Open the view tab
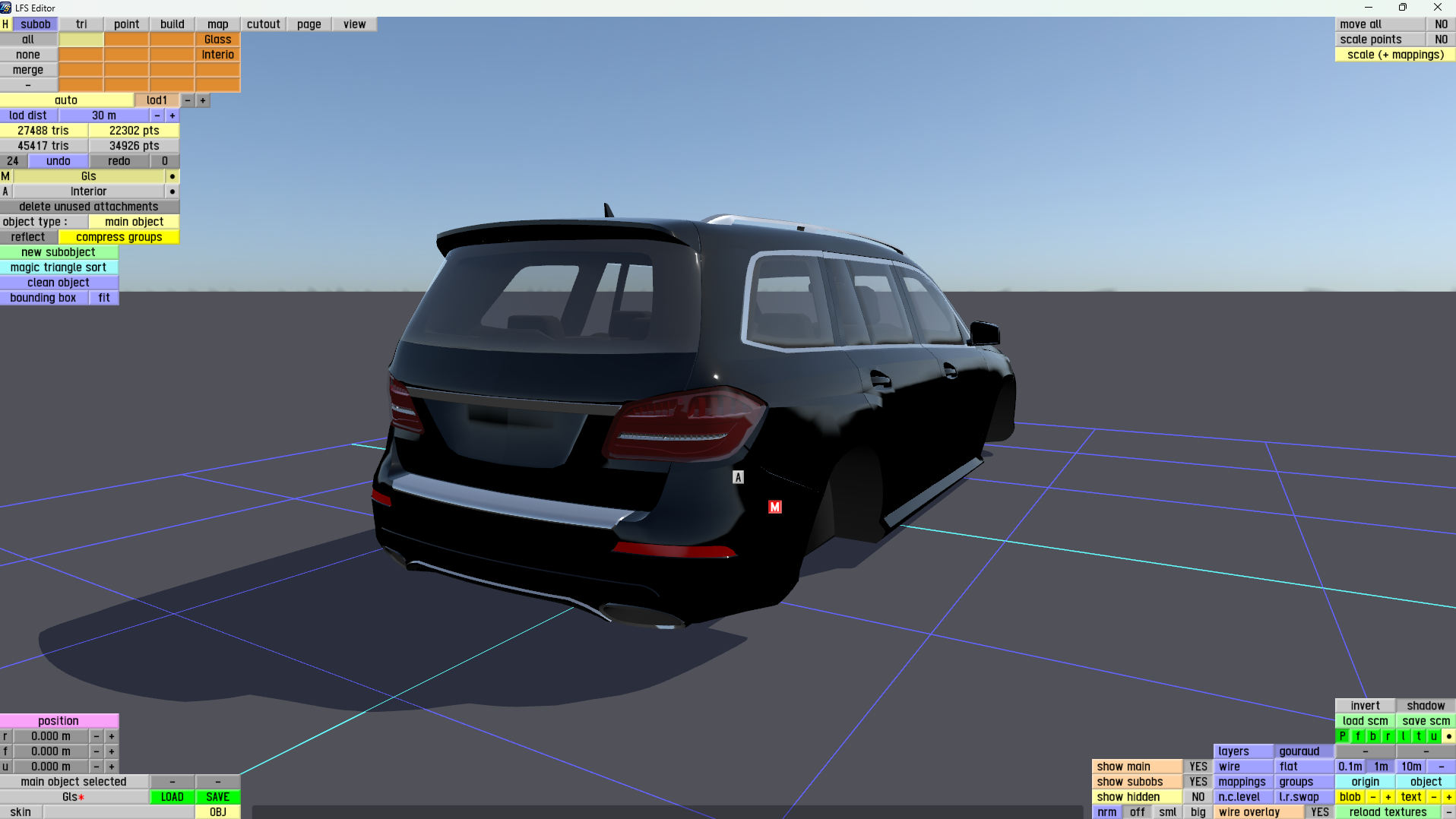The height and width of the screenshot is (819, 1456). [355, 24]
